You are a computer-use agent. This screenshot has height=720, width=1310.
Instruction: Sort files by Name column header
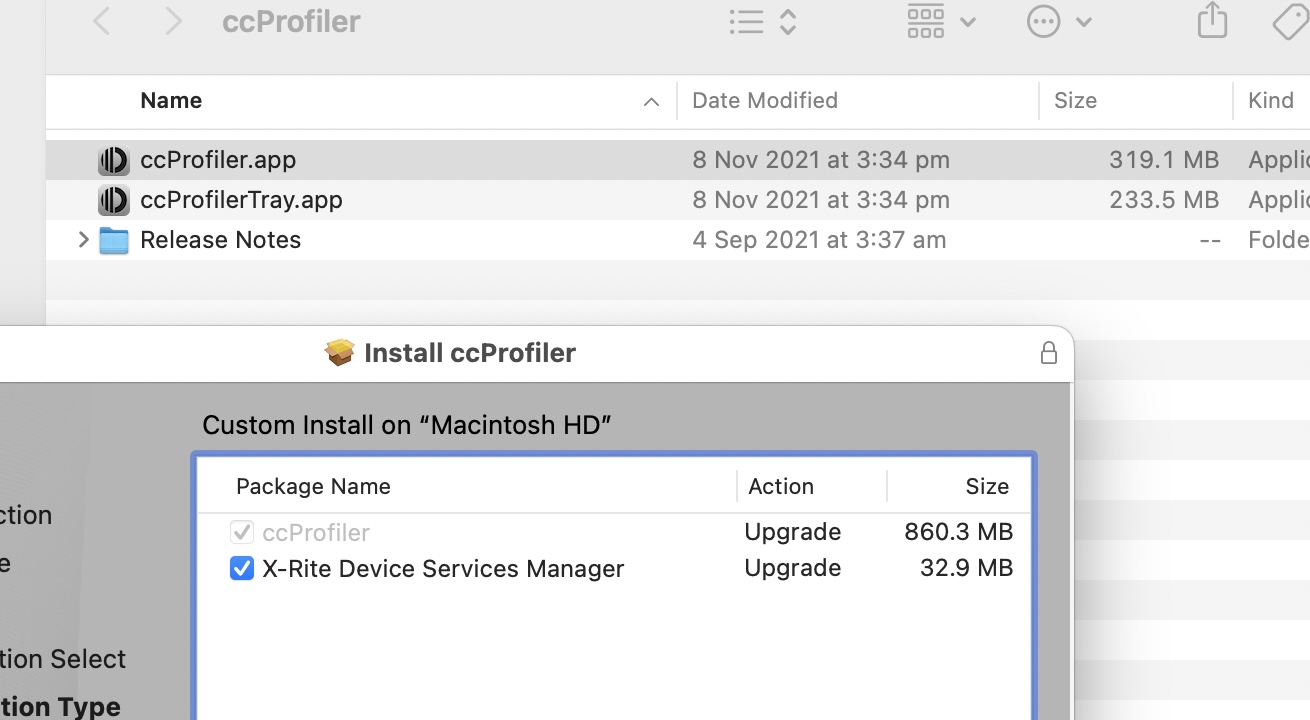pos(171,101)
